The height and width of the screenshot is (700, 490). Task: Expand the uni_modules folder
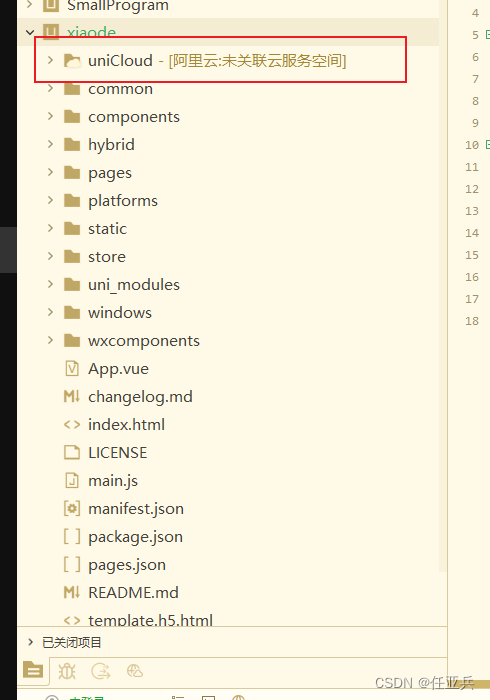click(x=50, y=284)
